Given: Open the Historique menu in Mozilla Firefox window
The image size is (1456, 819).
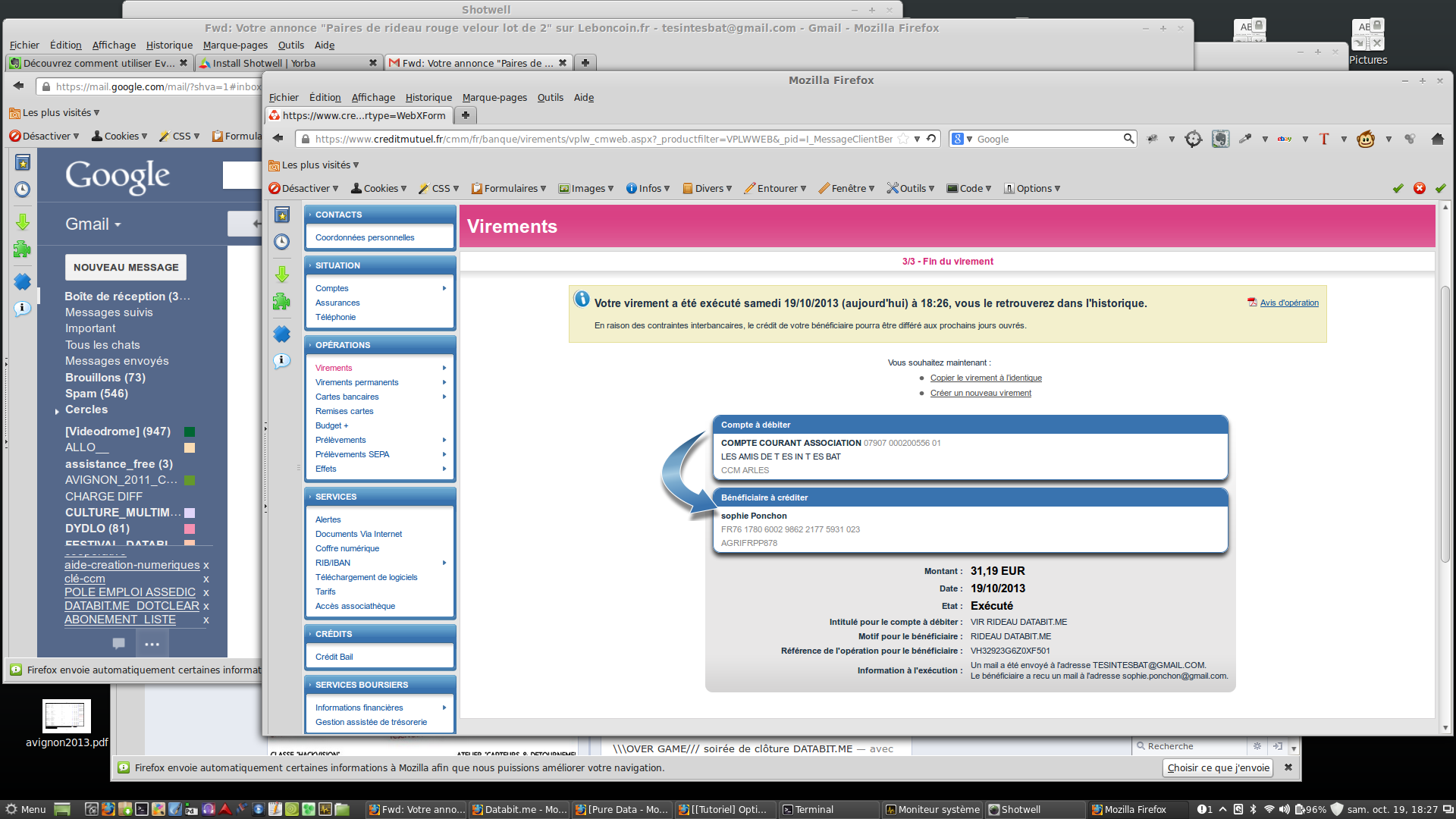Looking at the screenshot, I should [428, 97].
